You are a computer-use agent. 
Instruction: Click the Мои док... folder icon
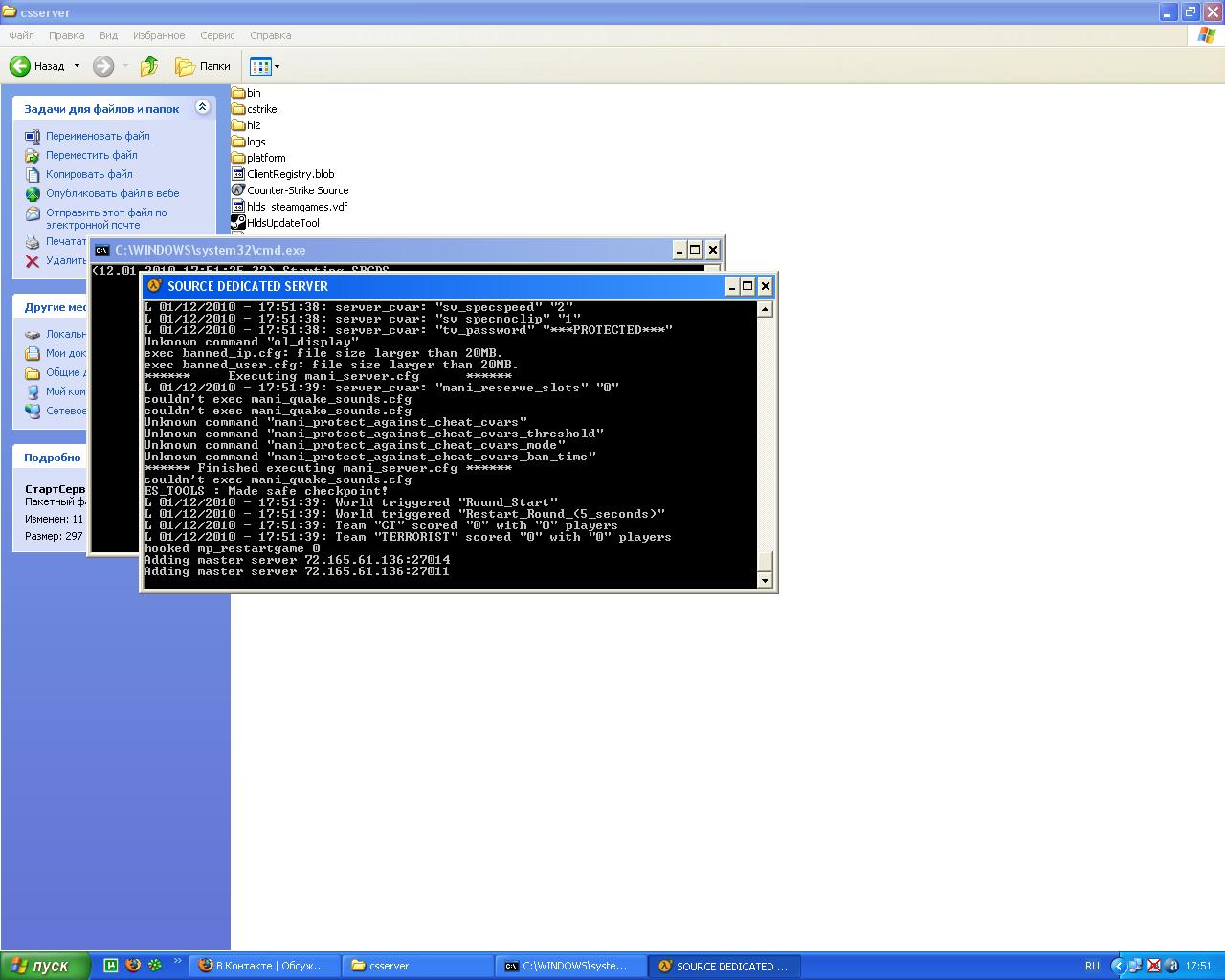click(x=33, y=353)
